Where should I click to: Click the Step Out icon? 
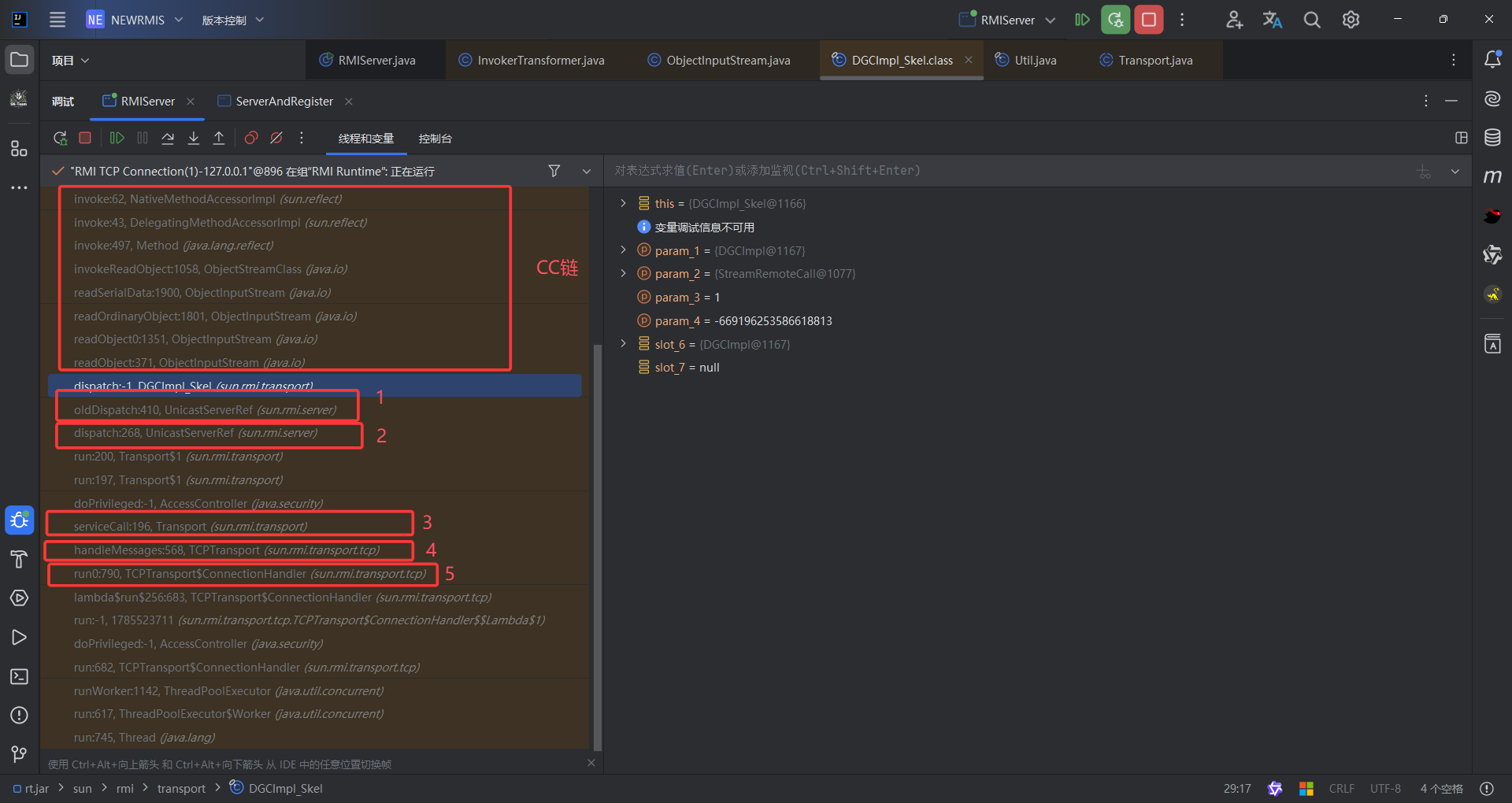tap(219, 138)
